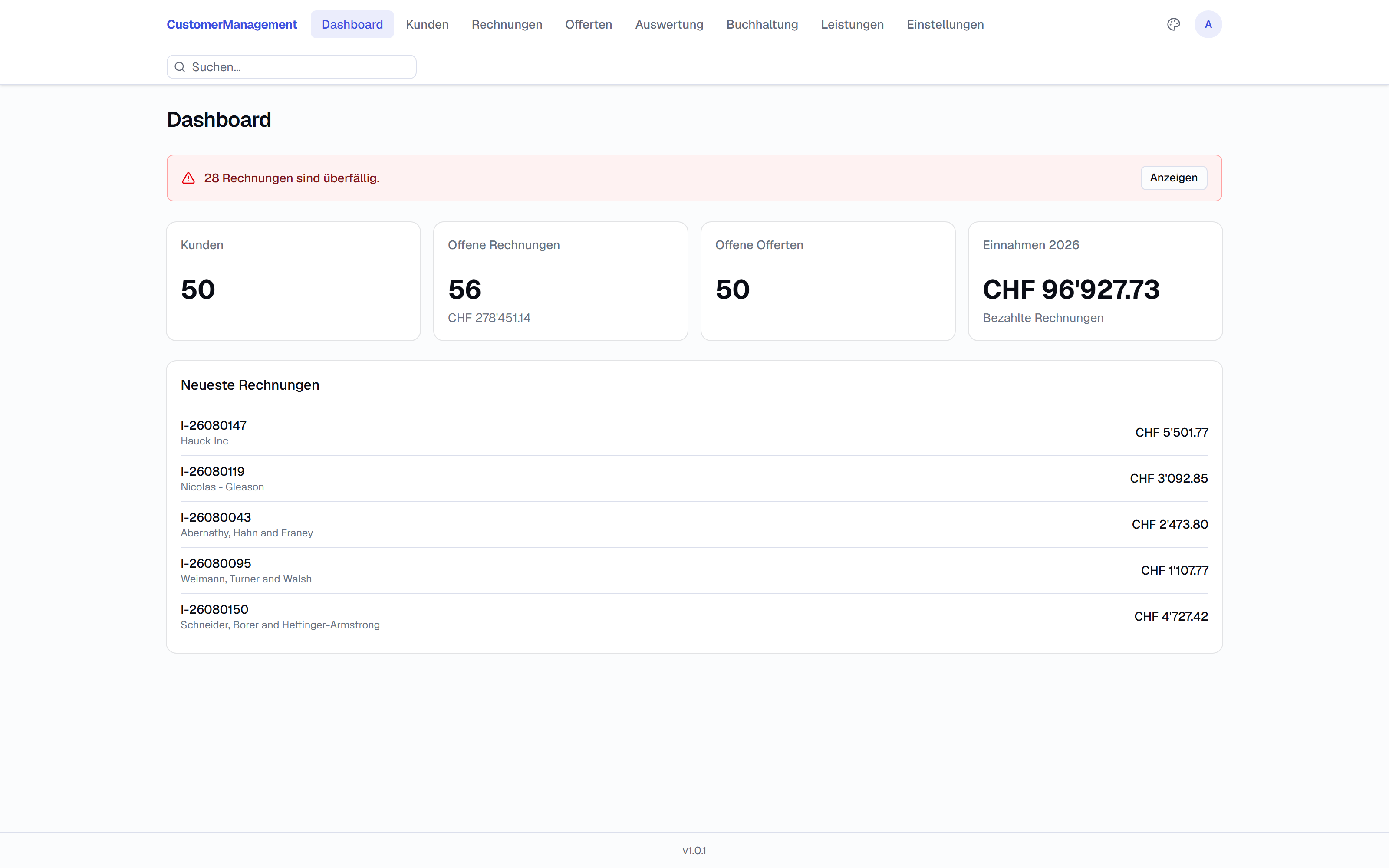Click the amount CHF 1'107.77
The width and height of the screenshot is (1389, 868).
1174,570
